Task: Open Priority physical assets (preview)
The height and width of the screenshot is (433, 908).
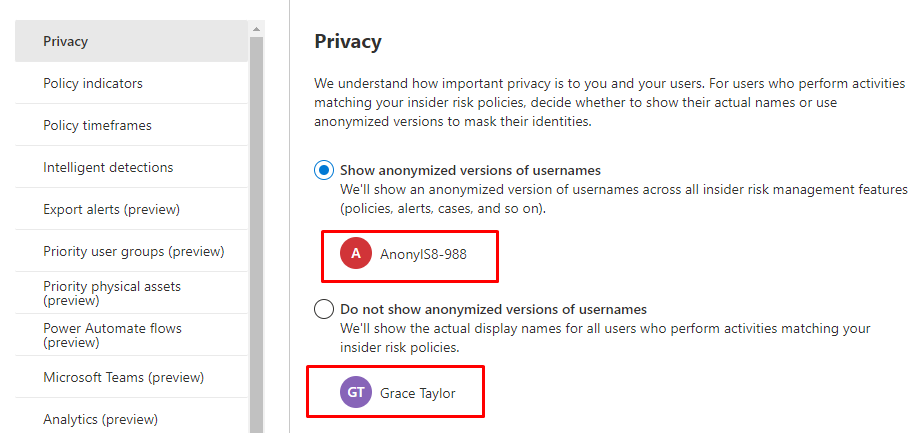Action: point(131,293)
